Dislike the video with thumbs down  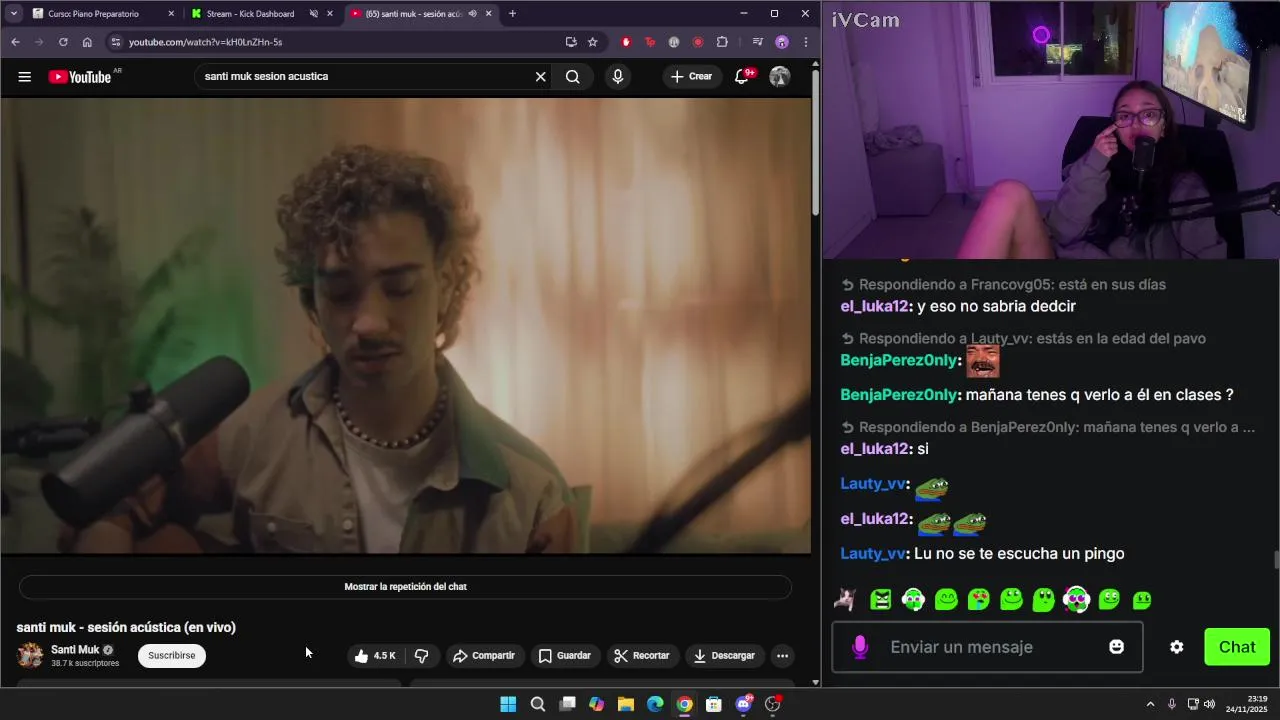point(421,656)
